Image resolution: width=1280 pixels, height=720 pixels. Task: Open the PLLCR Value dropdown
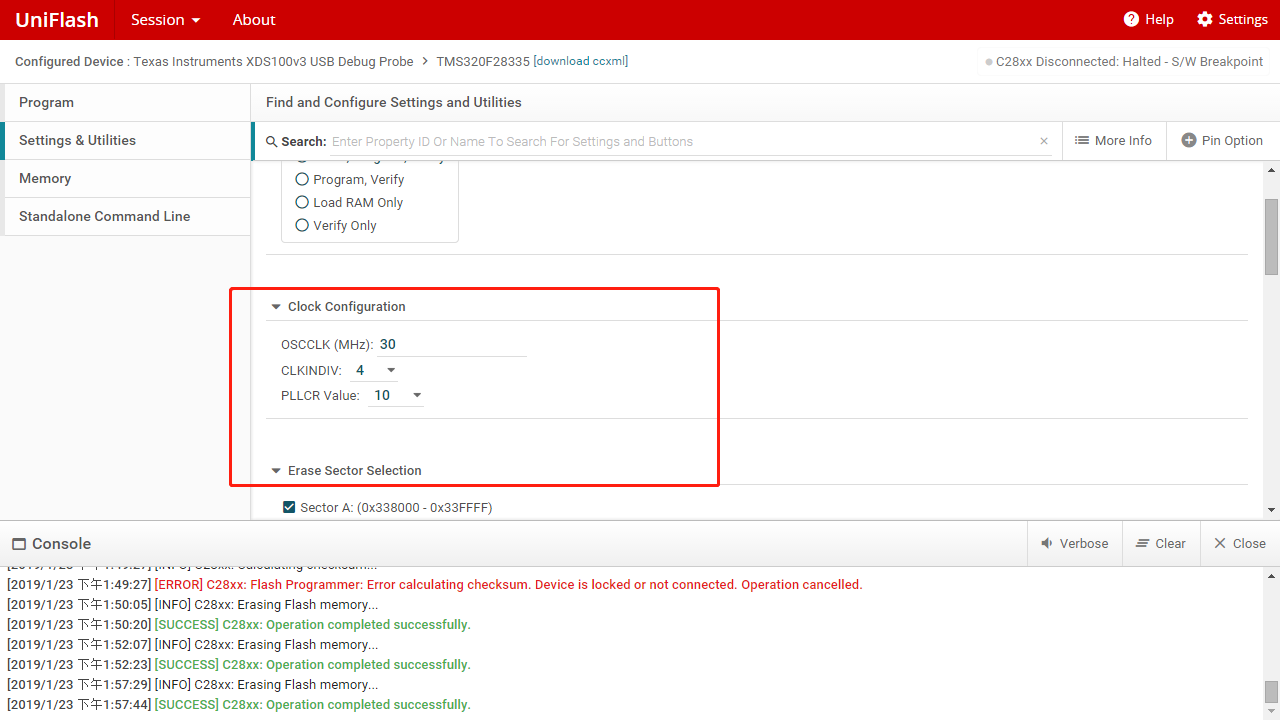[417, 394]
